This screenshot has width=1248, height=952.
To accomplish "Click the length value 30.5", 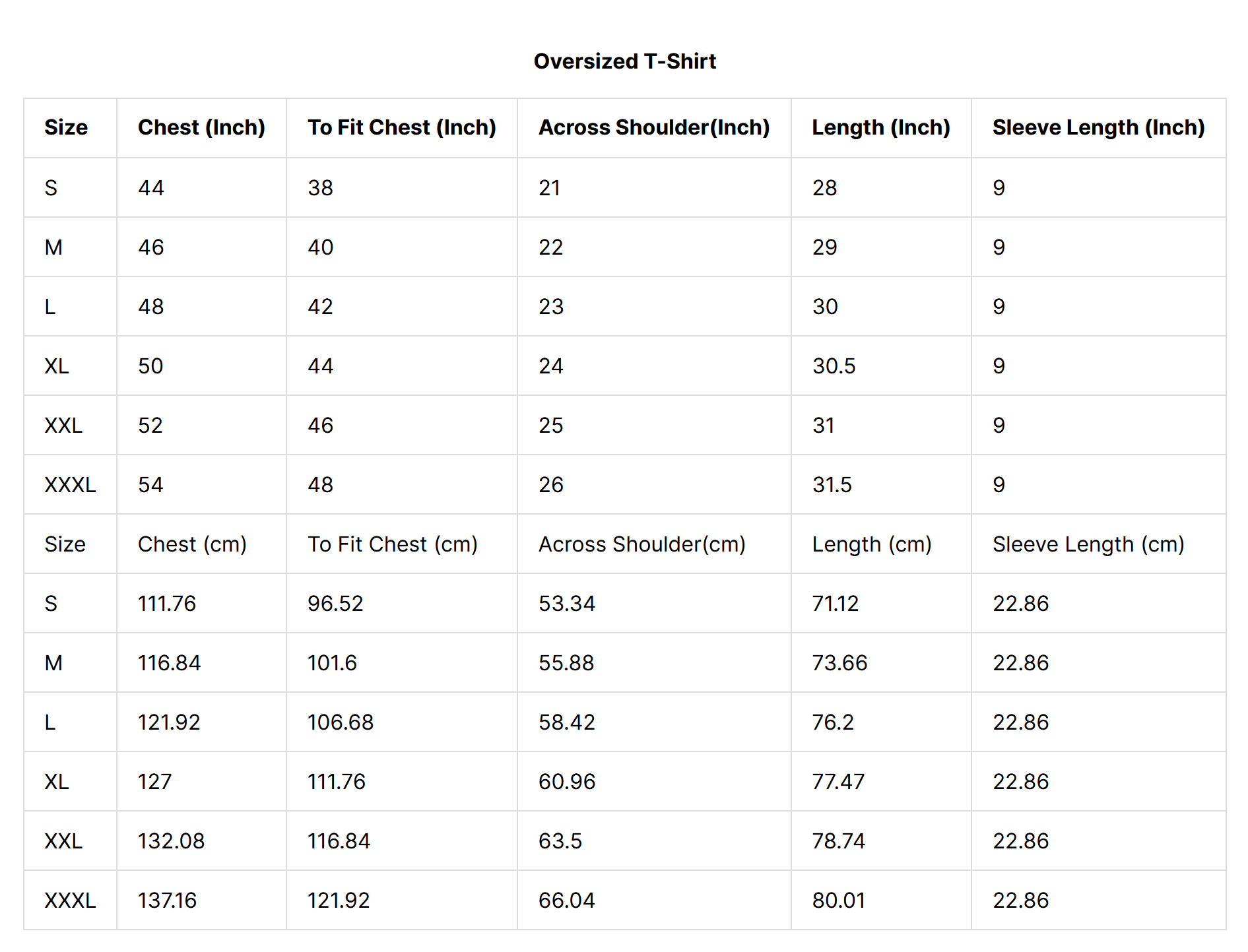I will click(834, 366).
